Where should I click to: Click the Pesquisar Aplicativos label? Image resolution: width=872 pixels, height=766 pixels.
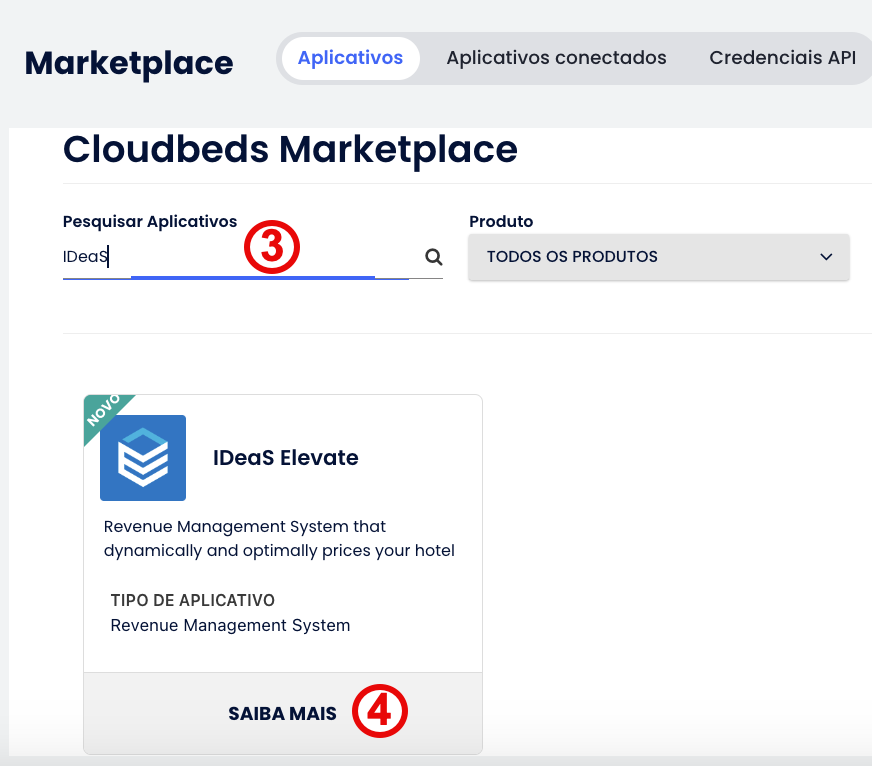[x=150, y=221]
